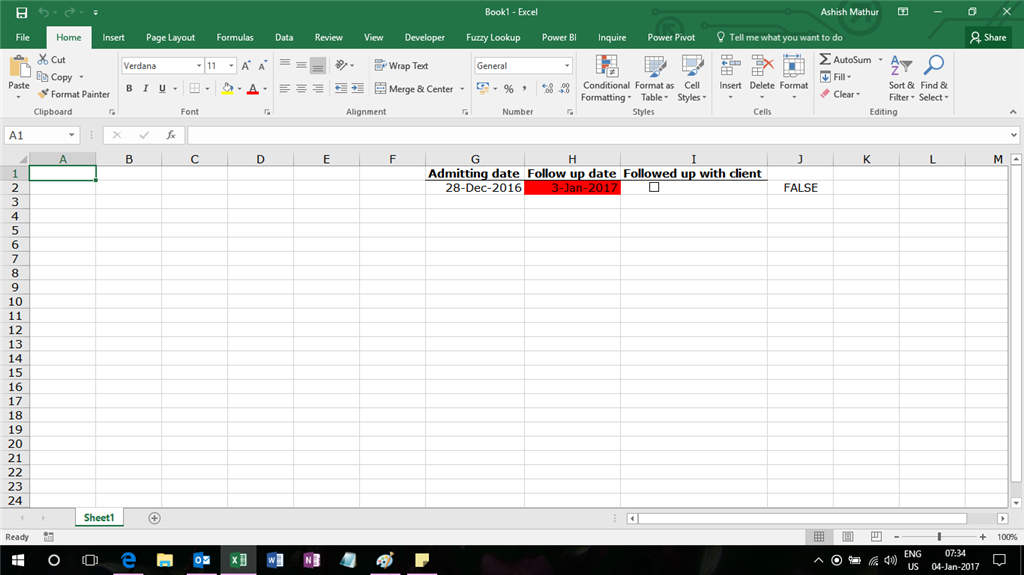
Task: Open the fill color dropdown arrow
Action: tap(239, 89)
